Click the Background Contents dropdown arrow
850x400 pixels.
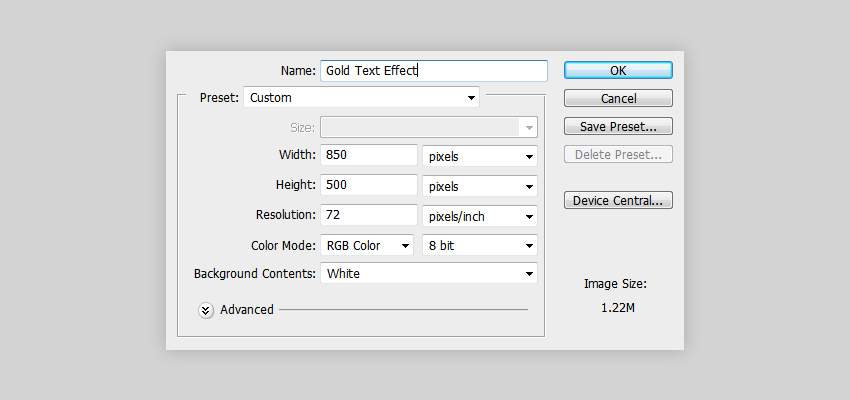tap(529, 274)
